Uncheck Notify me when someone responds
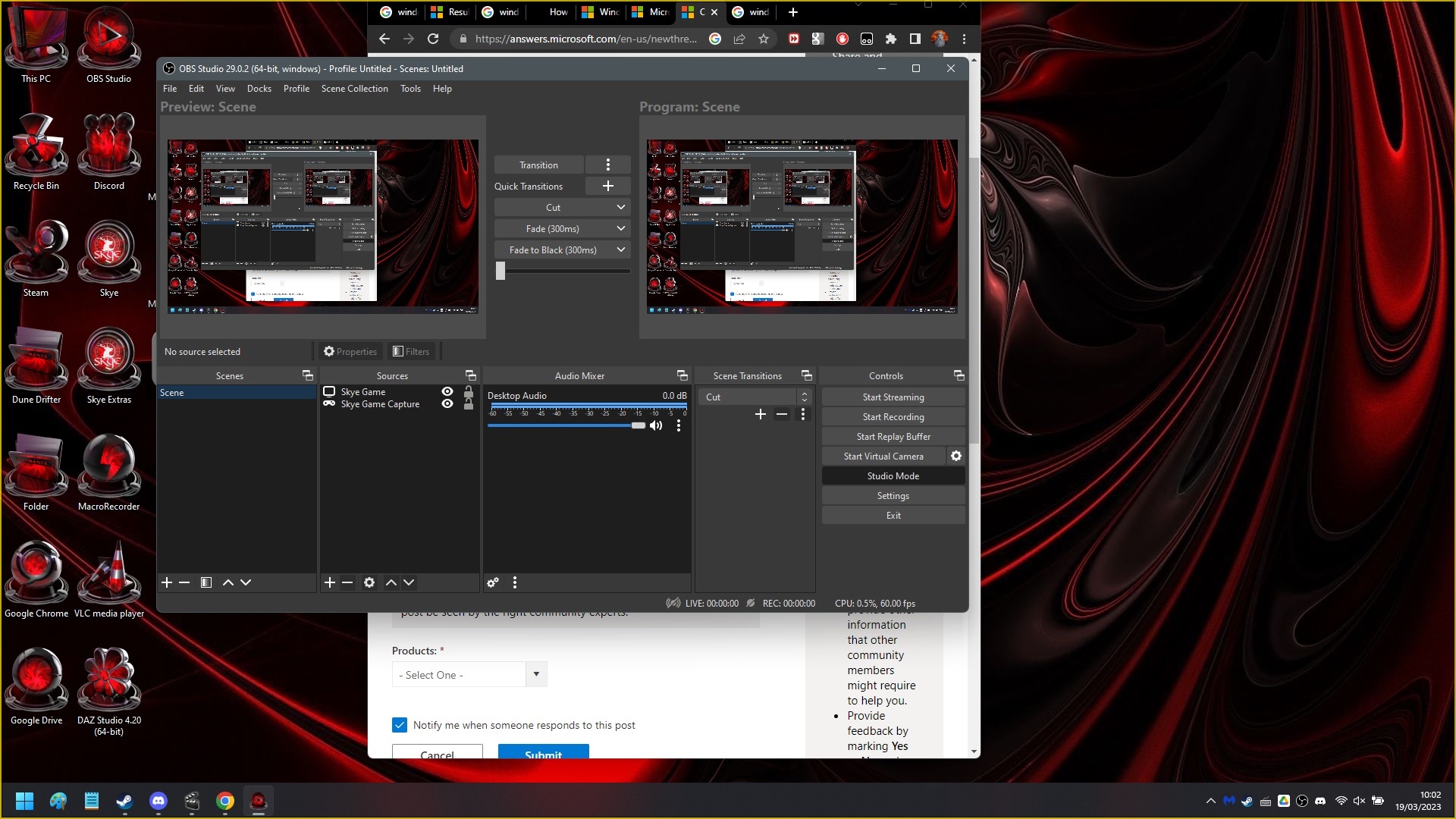Screen dimensions: 1456x819 pos(400,725)
